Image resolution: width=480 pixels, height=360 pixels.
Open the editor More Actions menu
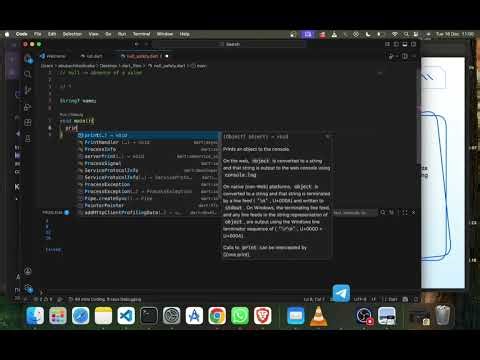pos(414,56)
